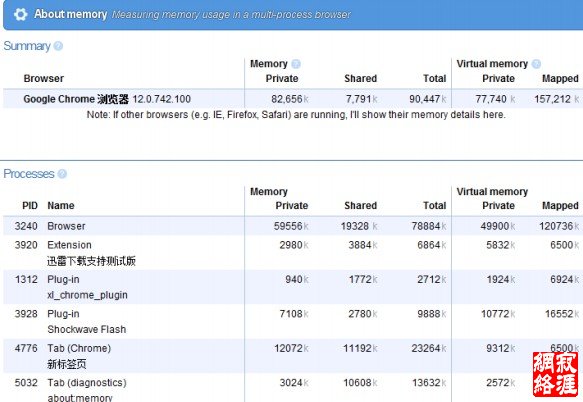
Task: Click Tab (Chrome) private memory 12072k
Action: (x=291, y=348)
